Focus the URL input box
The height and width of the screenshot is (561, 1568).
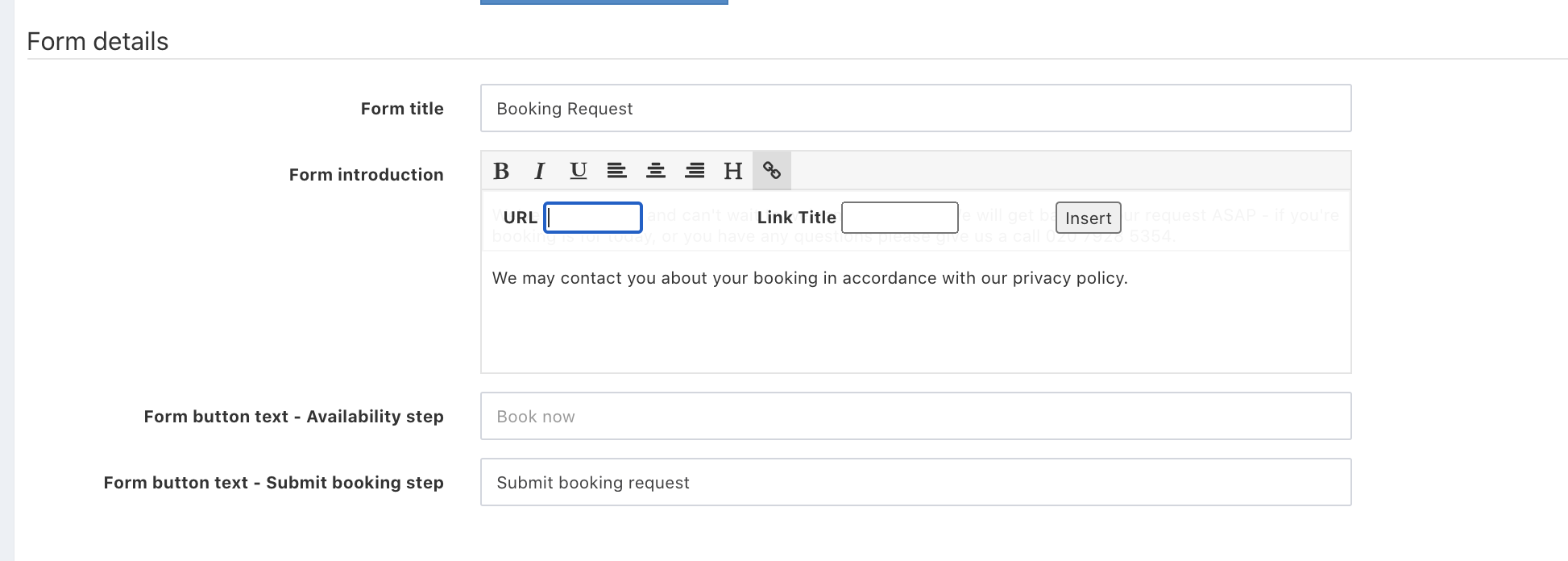(x=593, y=218)
